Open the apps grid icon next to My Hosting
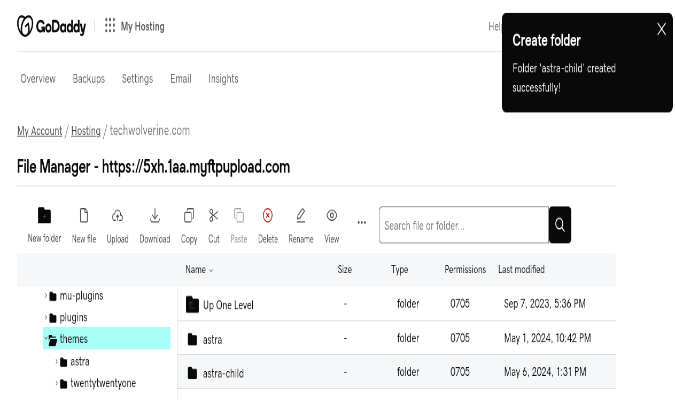 click(110, 25)
